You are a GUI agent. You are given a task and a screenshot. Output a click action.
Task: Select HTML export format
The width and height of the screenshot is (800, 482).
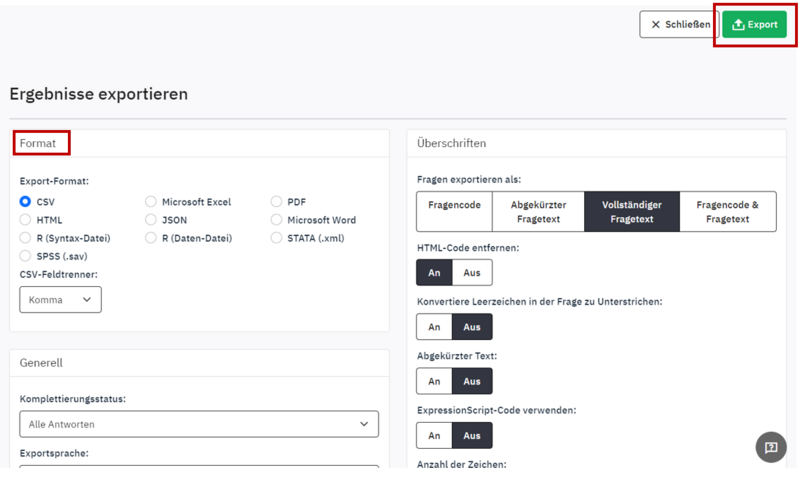click(25, 220)
